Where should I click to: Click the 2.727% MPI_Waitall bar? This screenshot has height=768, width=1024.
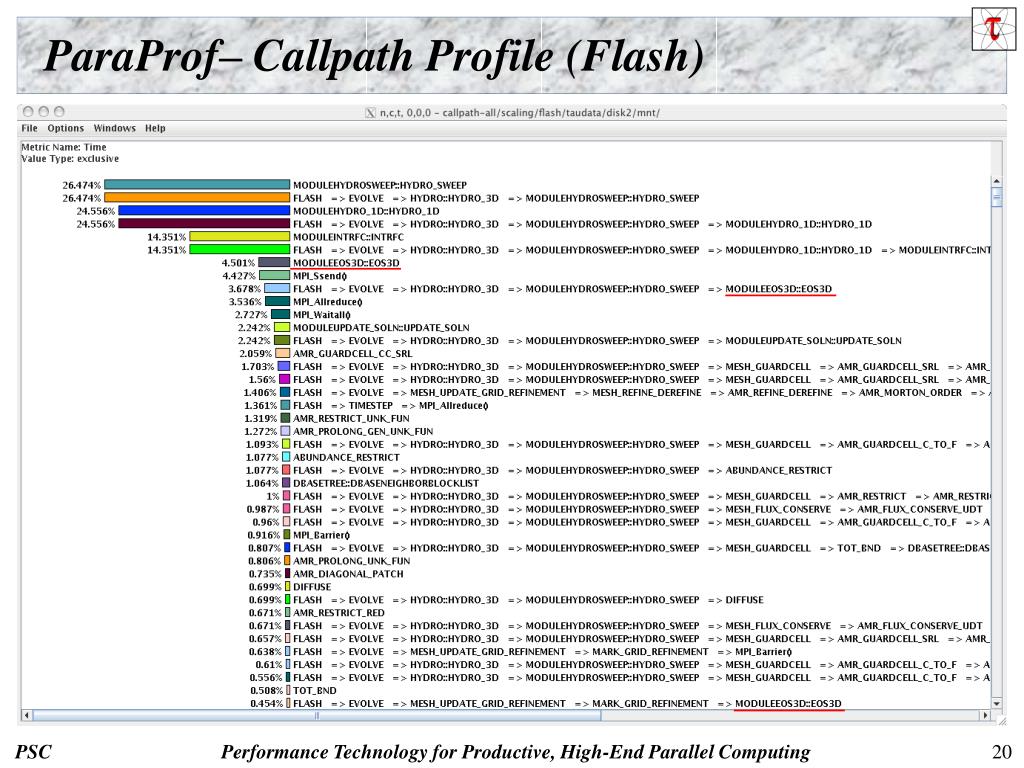click(x=280, y=315)
